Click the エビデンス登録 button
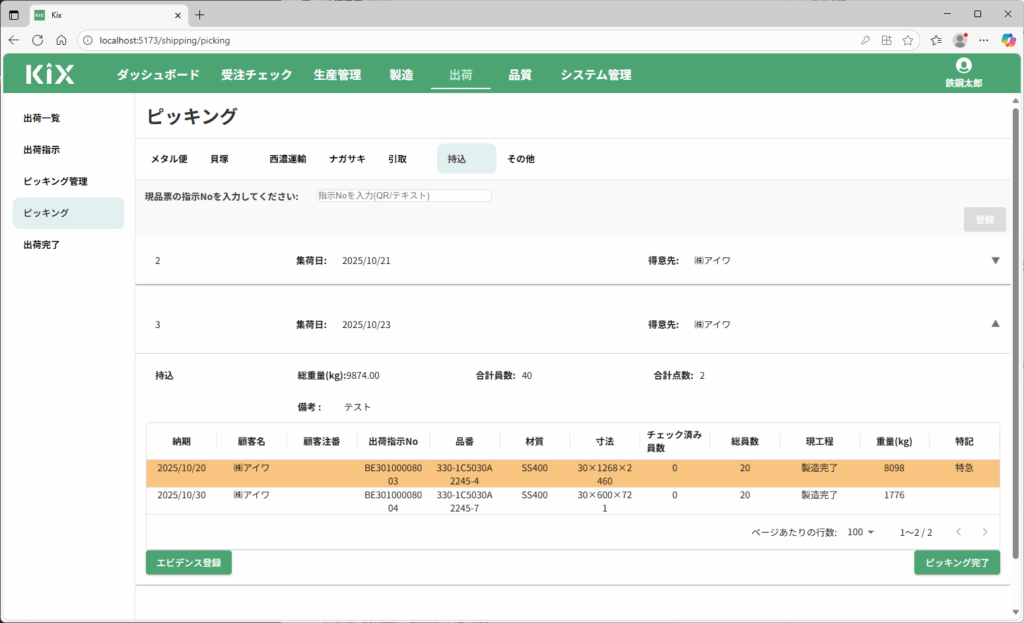The width and height of the screenshot is (1024, 623). tap(189, 563)
